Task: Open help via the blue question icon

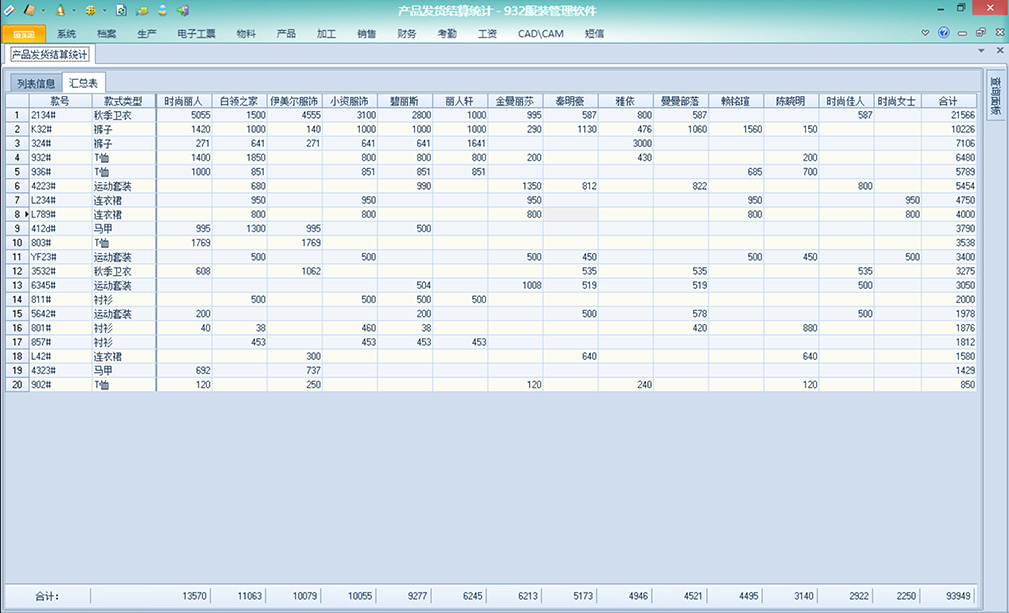Action: [x=945, y=33]
